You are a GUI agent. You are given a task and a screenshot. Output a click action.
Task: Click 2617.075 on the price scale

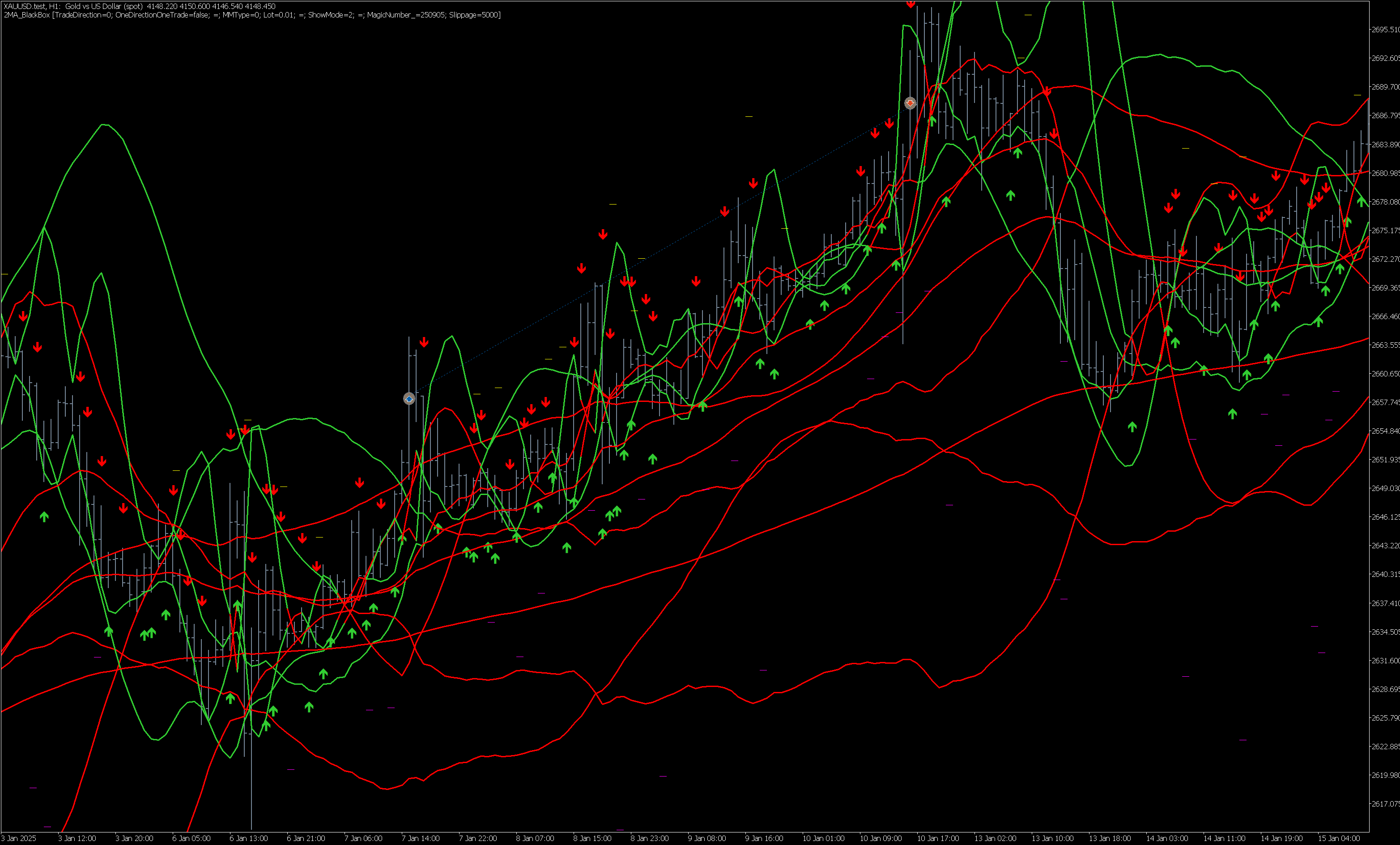click(1385, 803)
